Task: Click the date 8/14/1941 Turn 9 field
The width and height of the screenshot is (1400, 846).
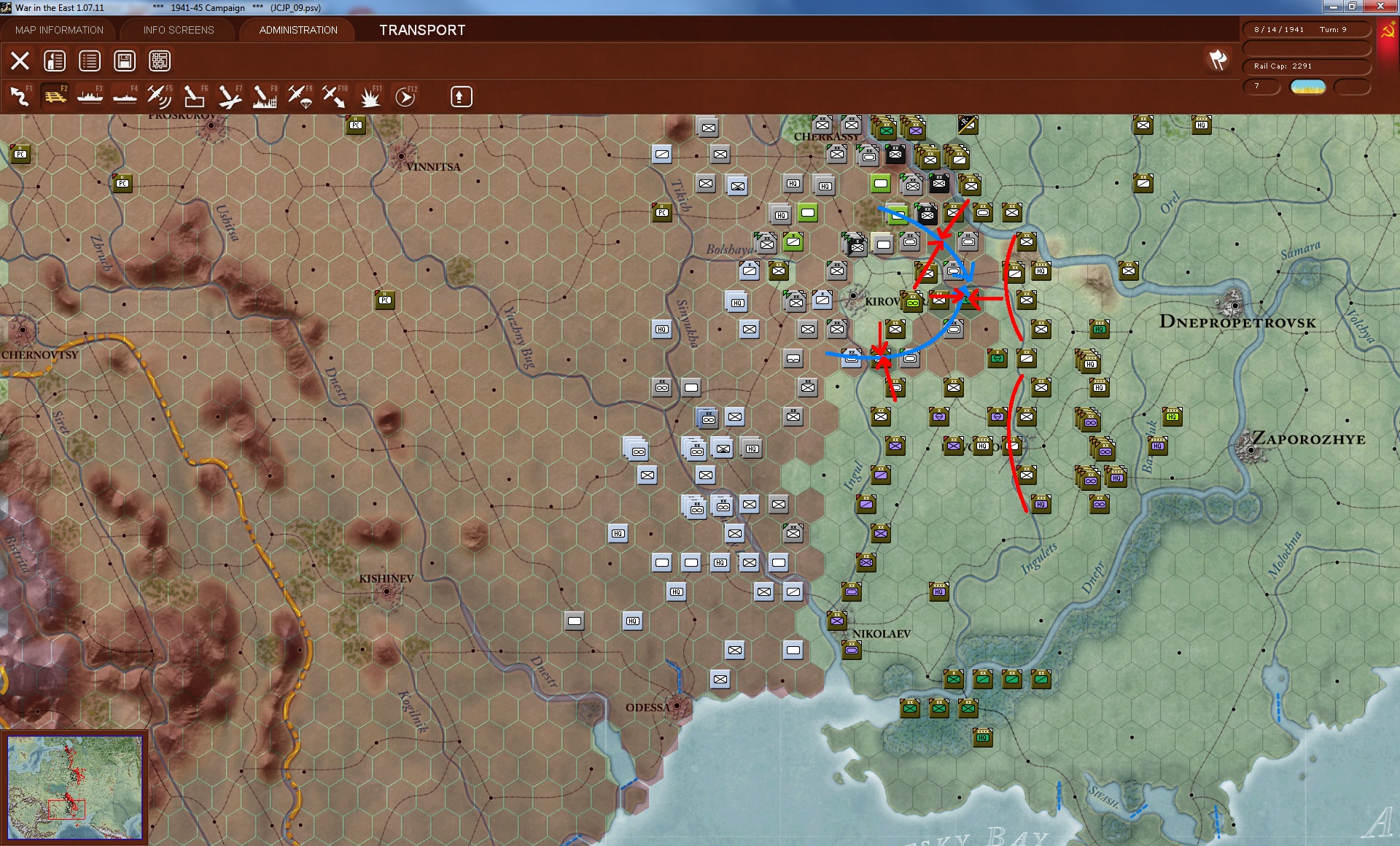Action: (x=1306, y=29)
